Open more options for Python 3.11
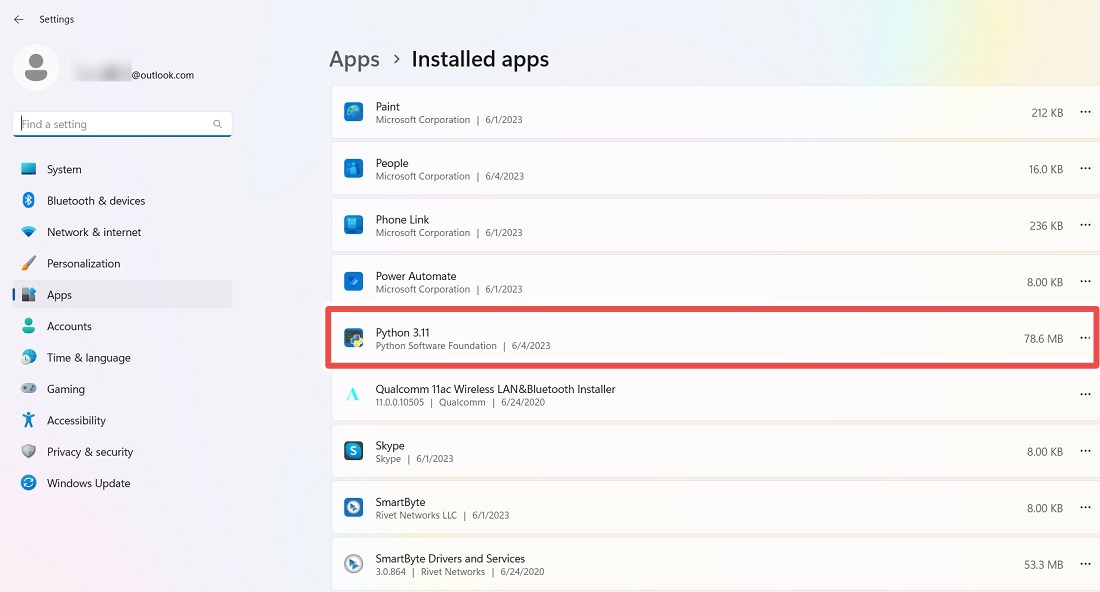The image size is (1100, 592). coord(1085,337)
